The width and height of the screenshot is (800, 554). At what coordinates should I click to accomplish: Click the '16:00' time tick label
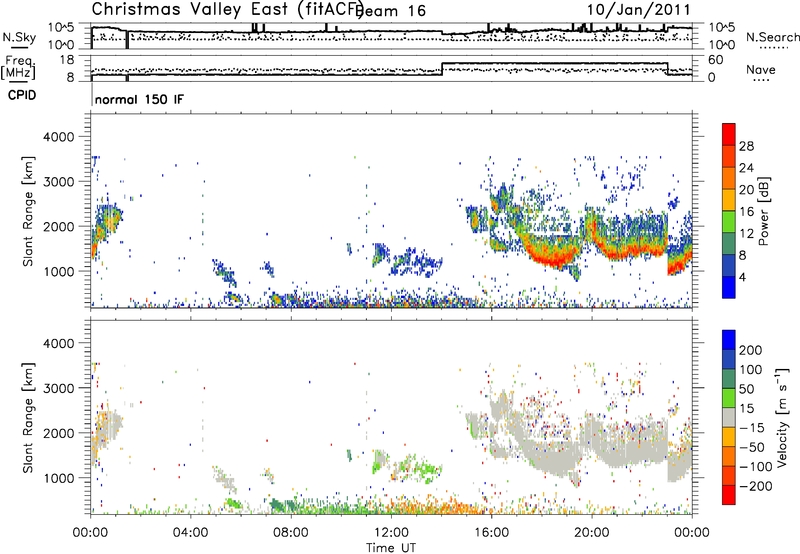pyautogui.click(x=491, y=533)
